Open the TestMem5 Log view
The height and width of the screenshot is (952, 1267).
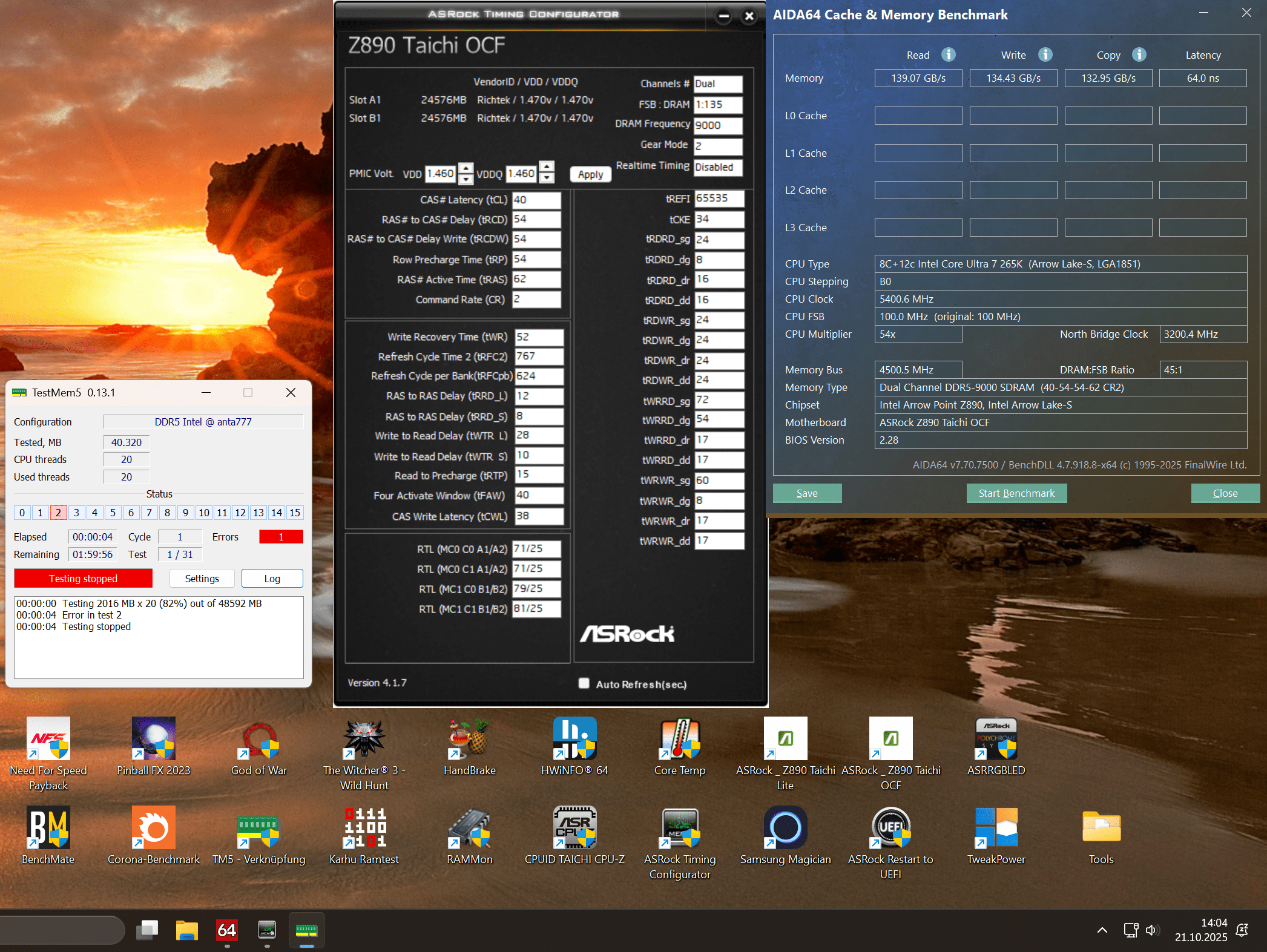[272, 579]
